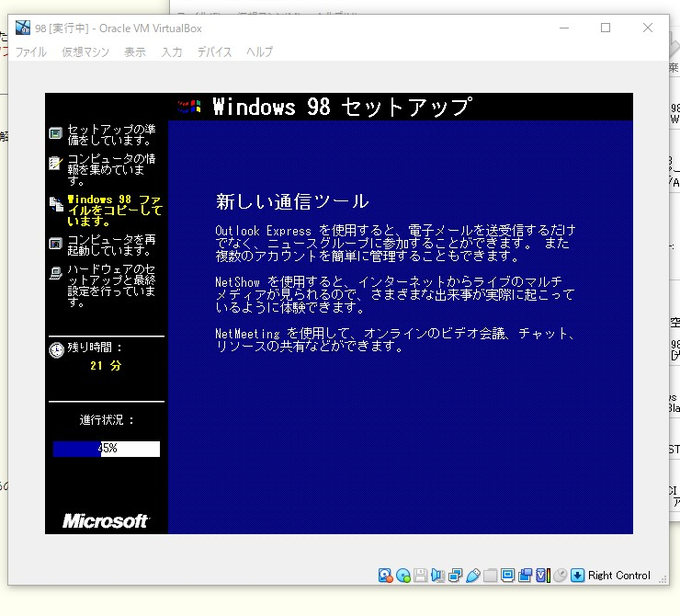Click the video capture status icon
This screenshot has height=616, width=680.
point(525,575)
